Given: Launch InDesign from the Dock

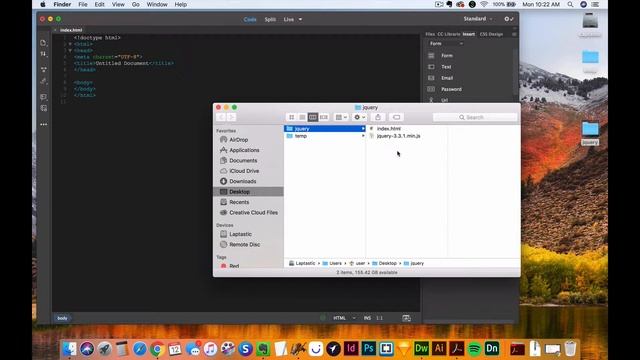Looking at the screenshot, I should tap(351, 349).
